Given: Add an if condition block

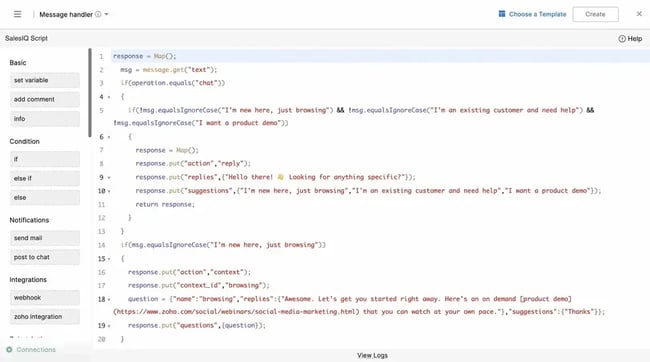Looking at the screenshot, I should pyautogui.click(x=45, y=159).
